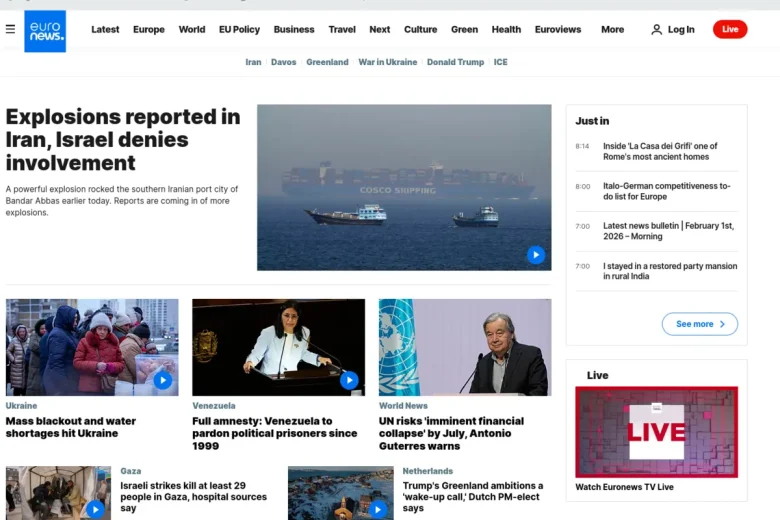Open restored party mansion India story
The height and width of the screenshot is (520, 780).
click(670, 271)
